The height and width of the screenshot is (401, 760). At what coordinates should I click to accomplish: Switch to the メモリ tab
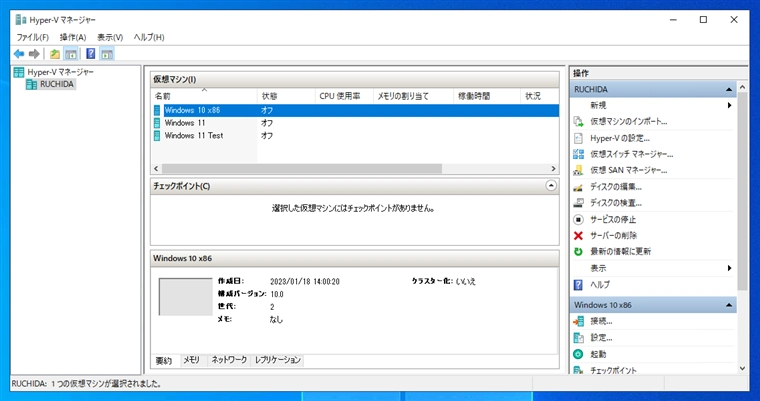(x=192, y=360)
